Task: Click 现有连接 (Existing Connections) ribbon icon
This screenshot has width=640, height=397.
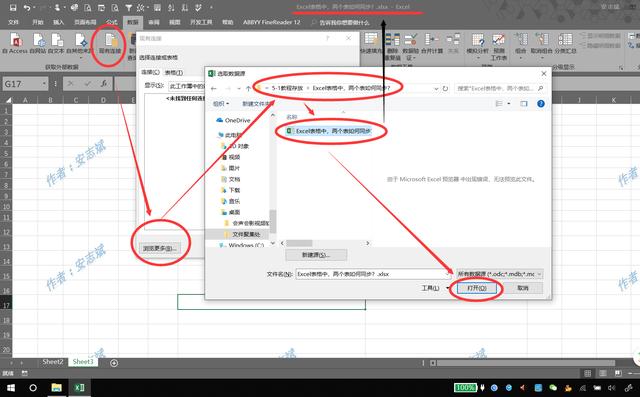Action: (x=109, y=43)
